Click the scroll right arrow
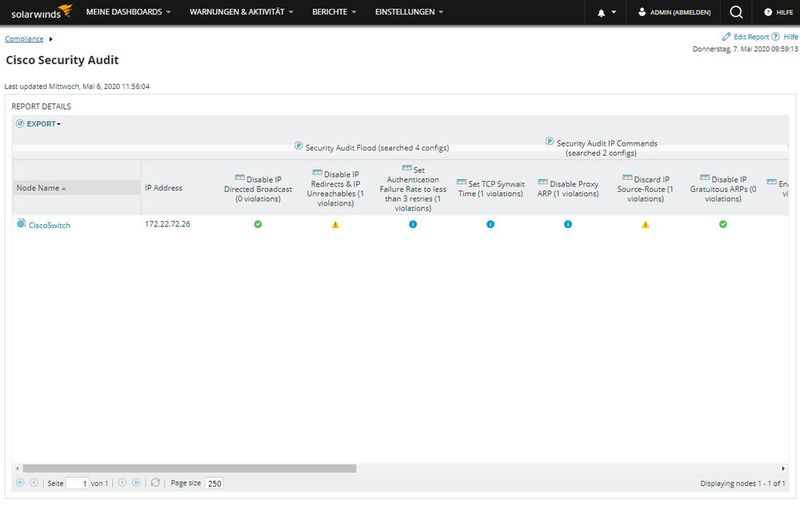 pyautogui.click(x=783, y=468)
